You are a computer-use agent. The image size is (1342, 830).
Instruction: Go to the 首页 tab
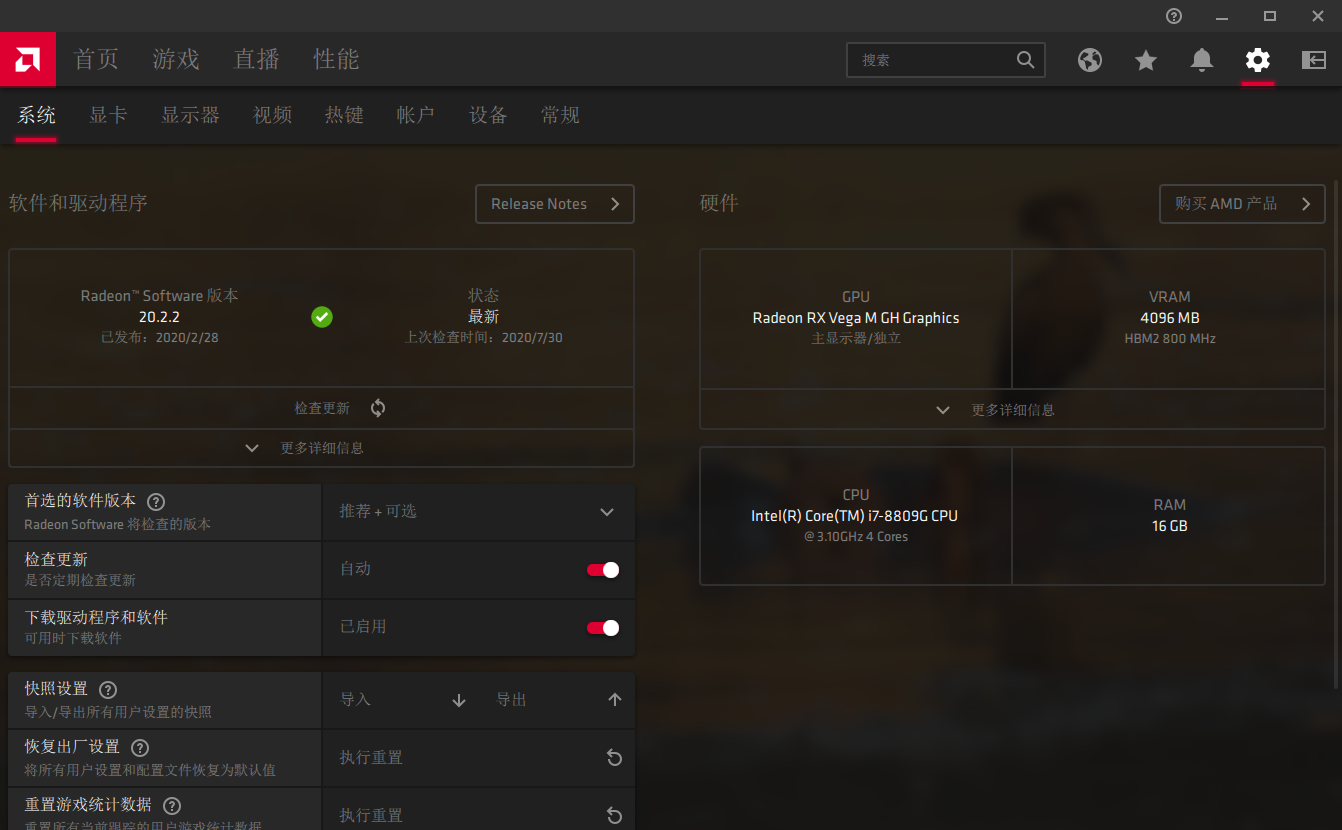coord(96,59)
